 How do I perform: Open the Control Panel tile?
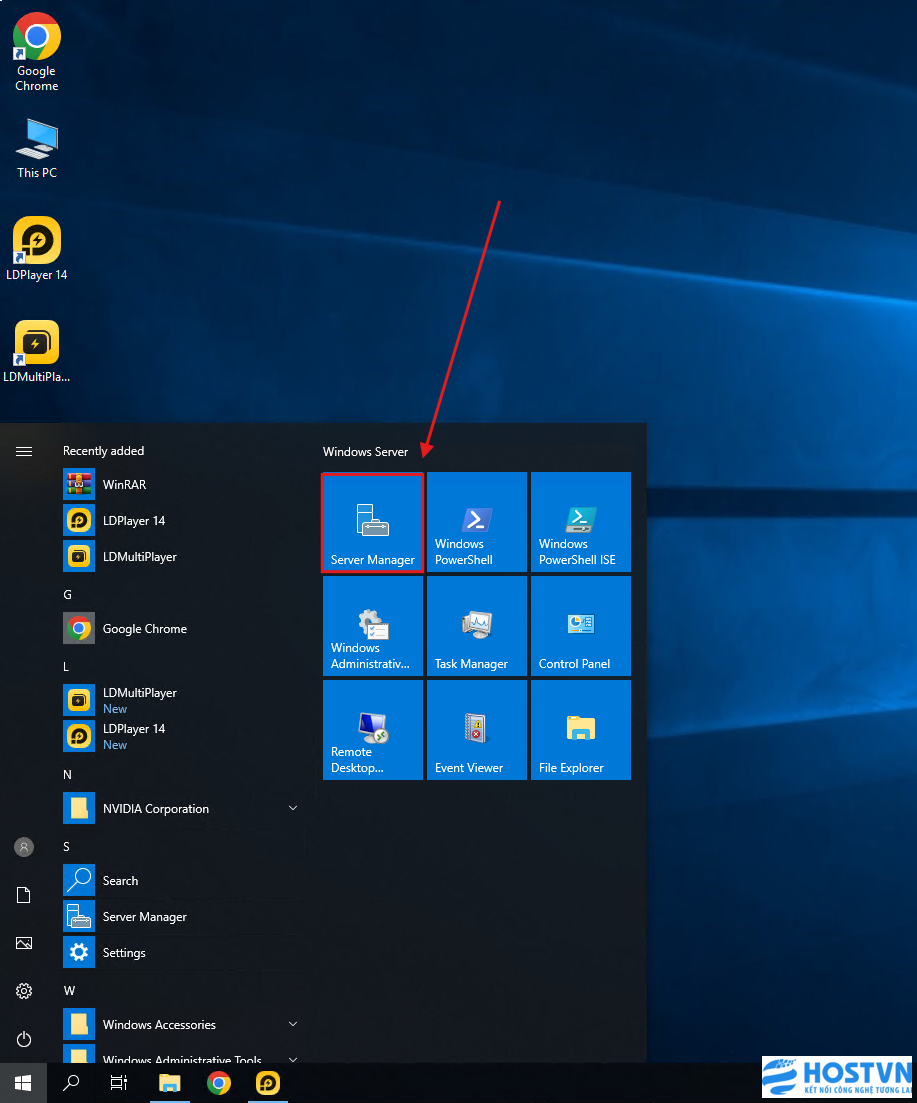pos(581,626)
